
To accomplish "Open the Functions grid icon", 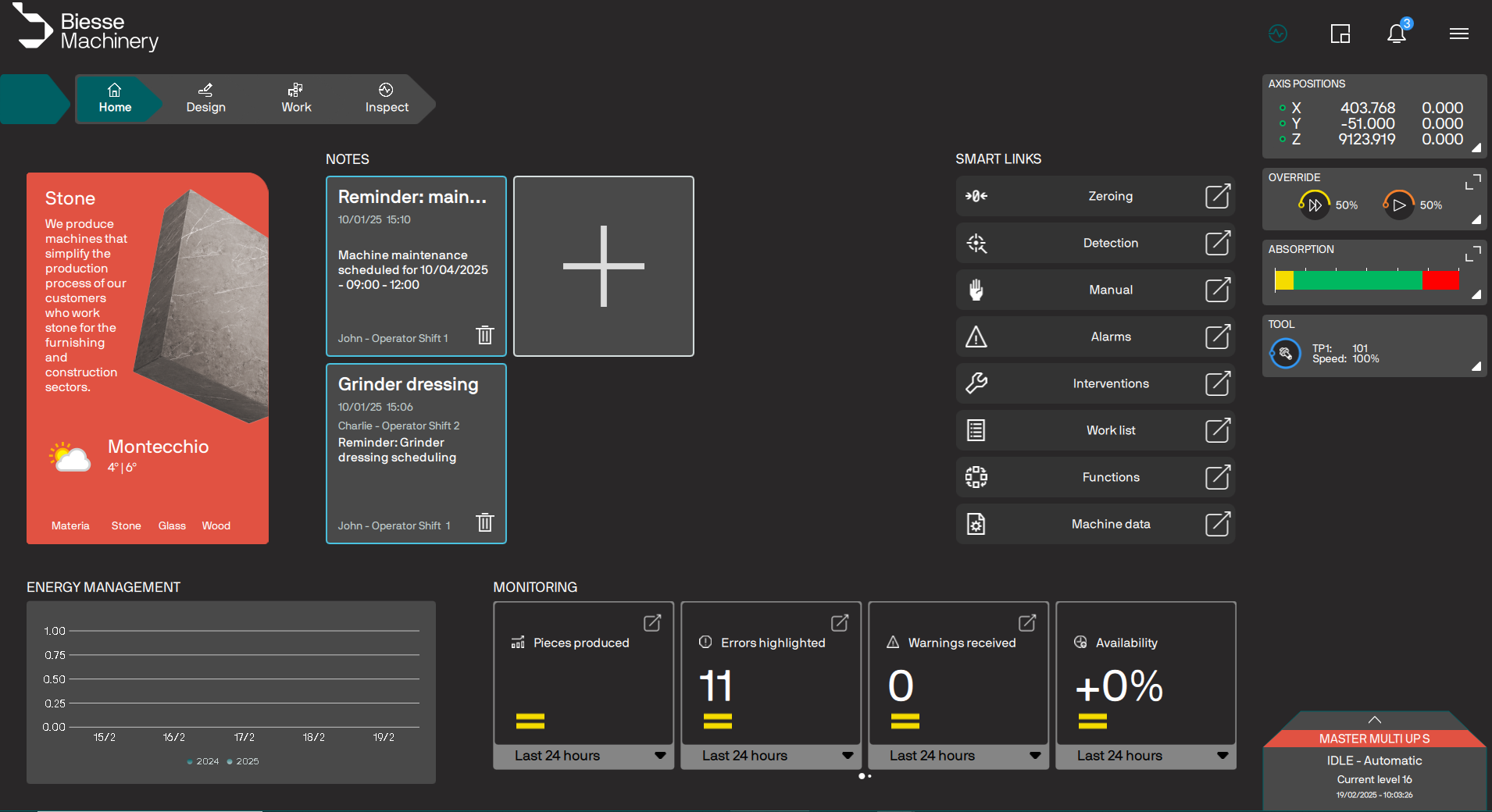I will point(976,477).
